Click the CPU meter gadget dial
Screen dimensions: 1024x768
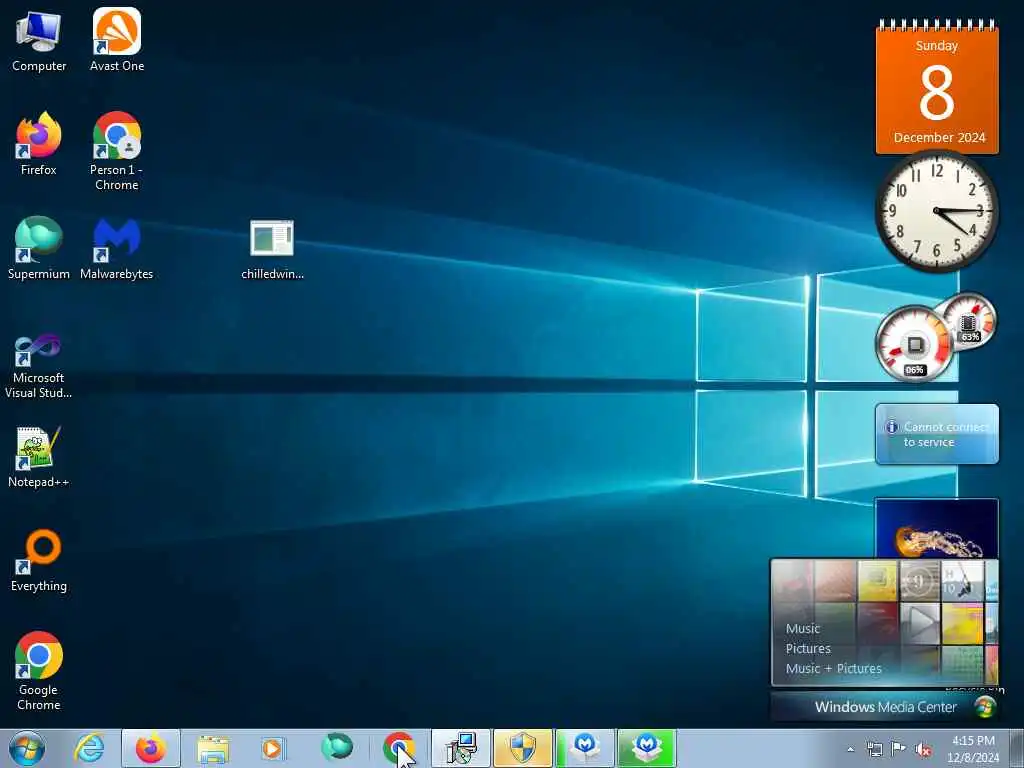coord(915,344)
